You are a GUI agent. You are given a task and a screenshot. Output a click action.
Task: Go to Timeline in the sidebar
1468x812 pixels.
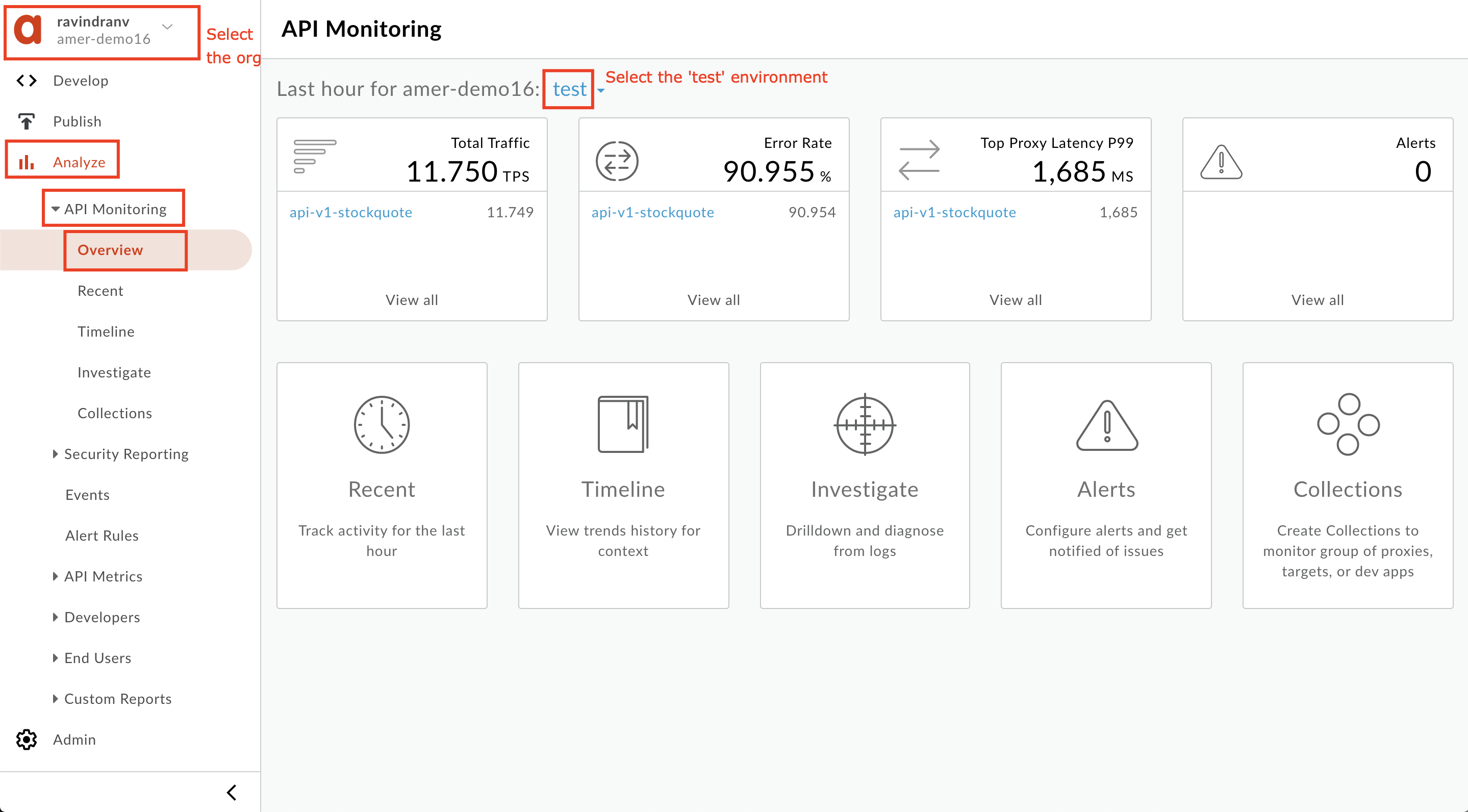coord(106,332)
